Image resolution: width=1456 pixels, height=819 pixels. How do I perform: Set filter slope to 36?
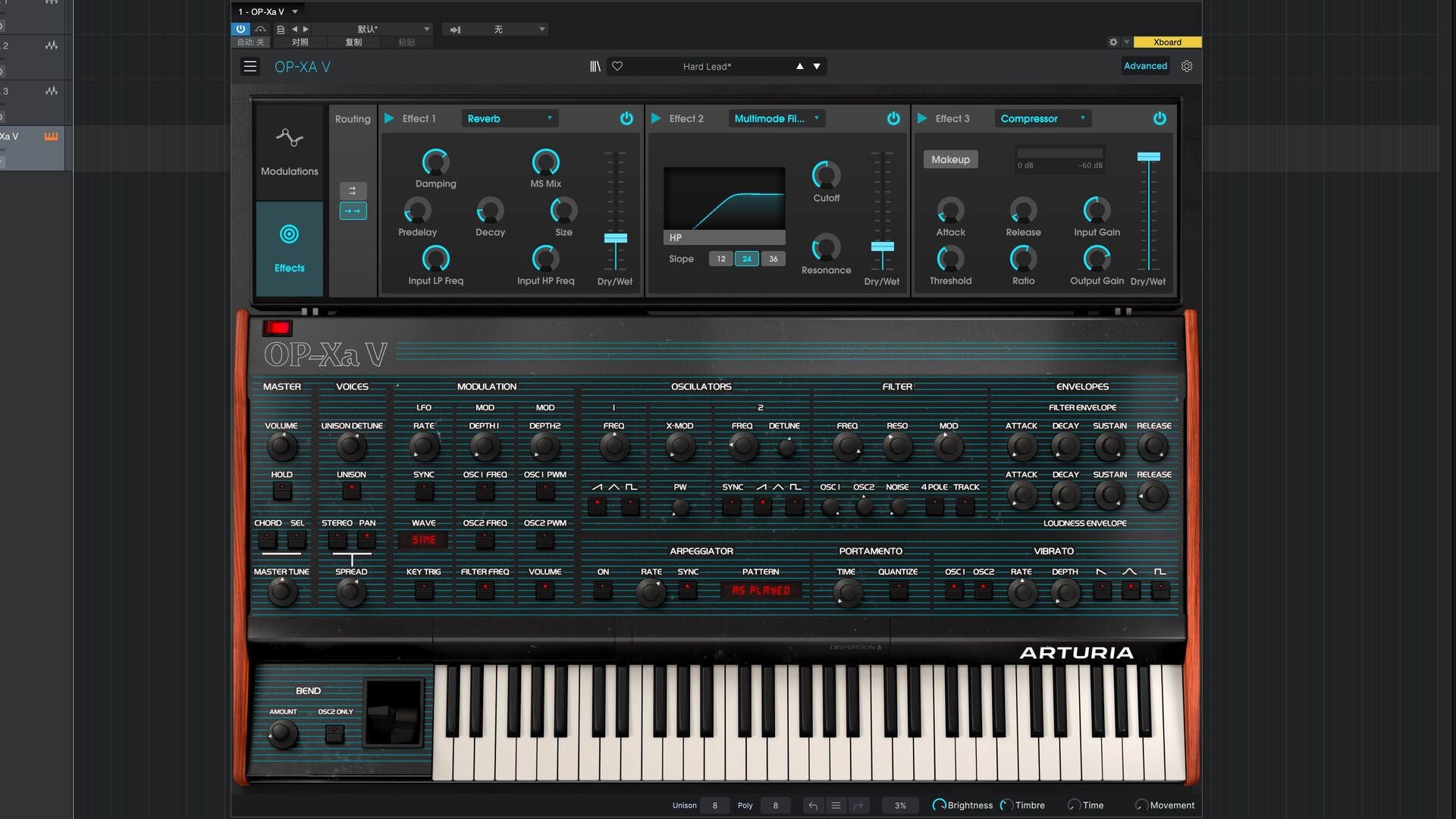pyautogui.click(x=773, y=259)
